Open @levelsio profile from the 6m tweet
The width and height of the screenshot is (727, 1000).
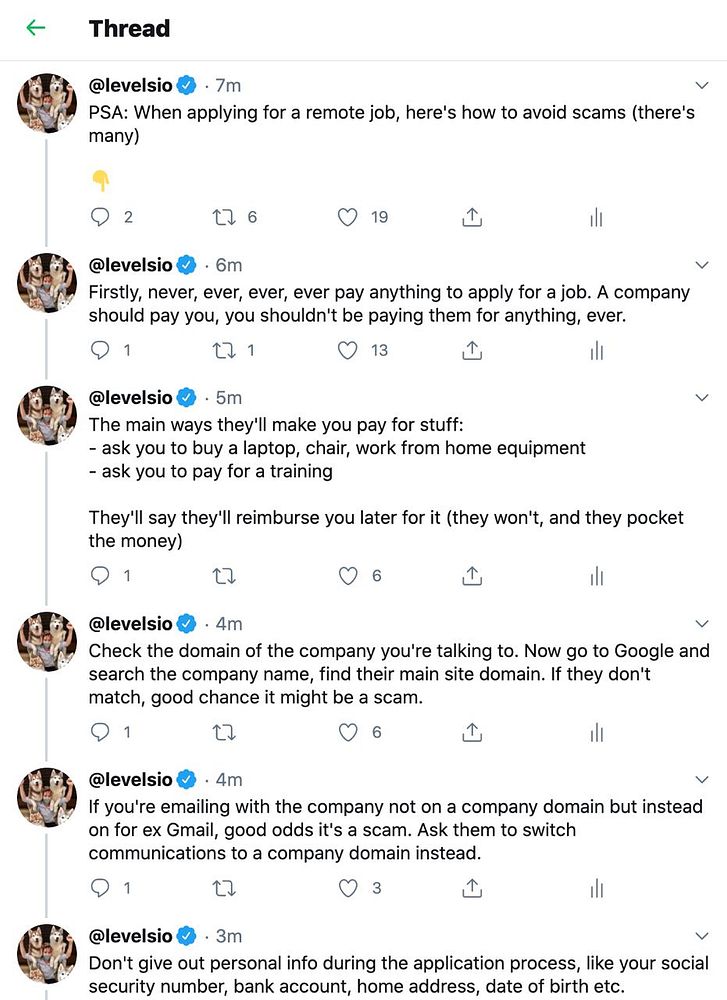130,265
